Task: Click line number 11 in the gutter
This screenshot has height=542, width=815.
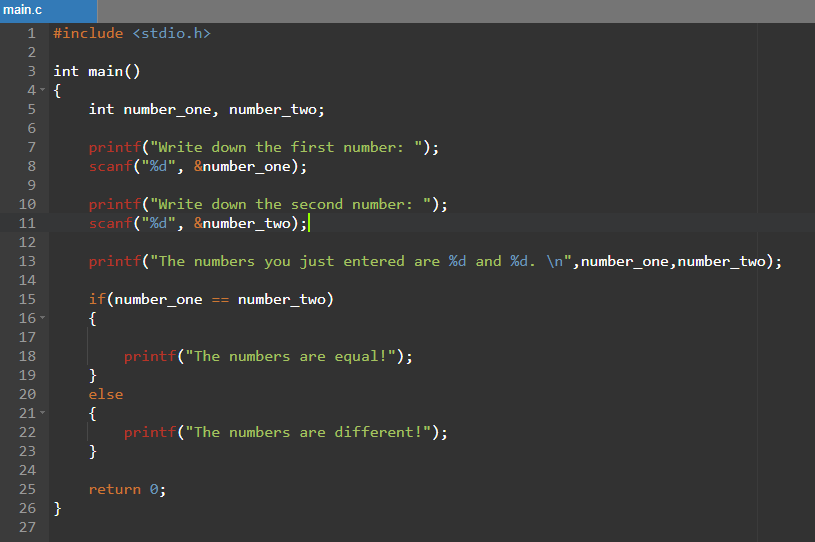Action: click(27, 223)
